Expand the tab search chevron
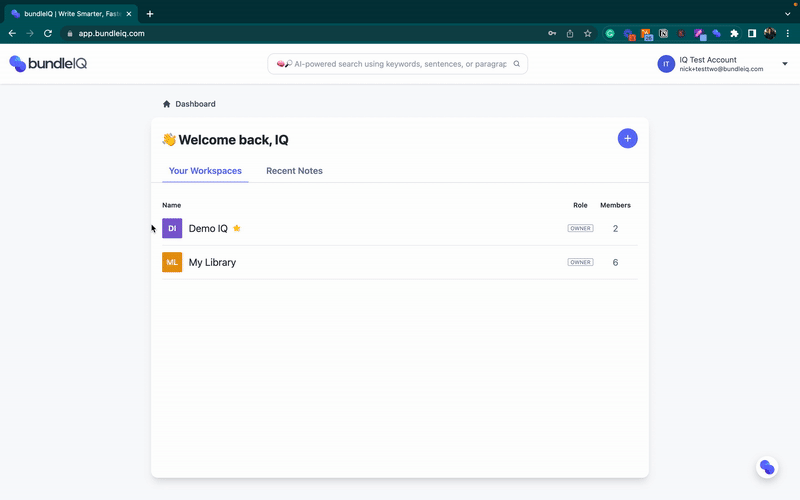 (x=787, y=14)
